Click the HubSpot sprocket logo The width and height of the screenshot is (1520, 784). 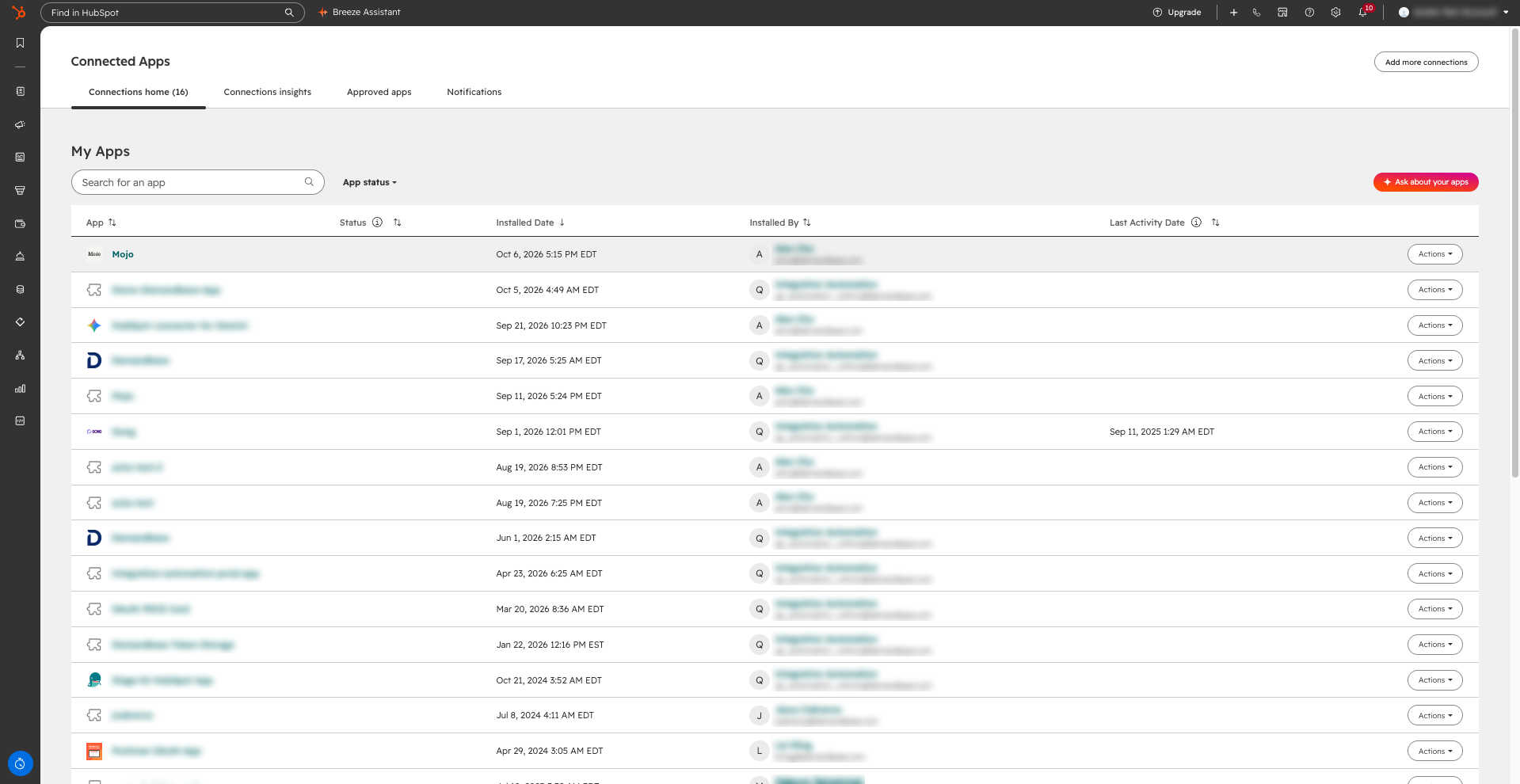(19, 13)
